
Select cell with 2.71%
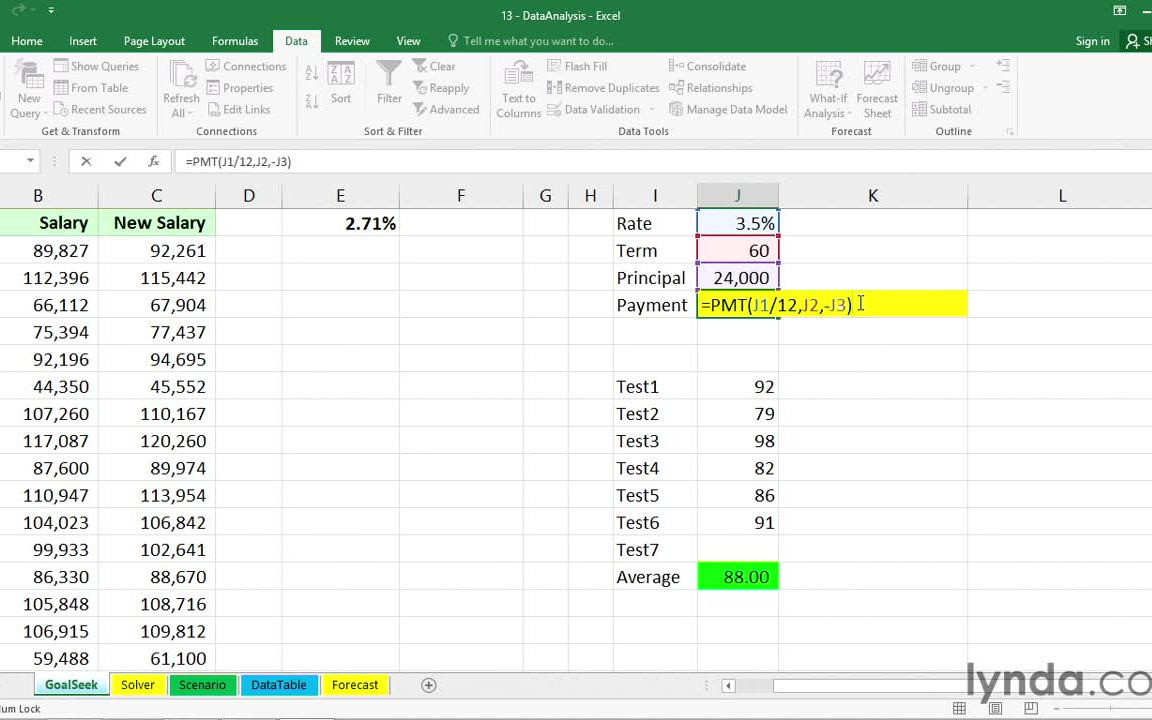pos(341,223)
